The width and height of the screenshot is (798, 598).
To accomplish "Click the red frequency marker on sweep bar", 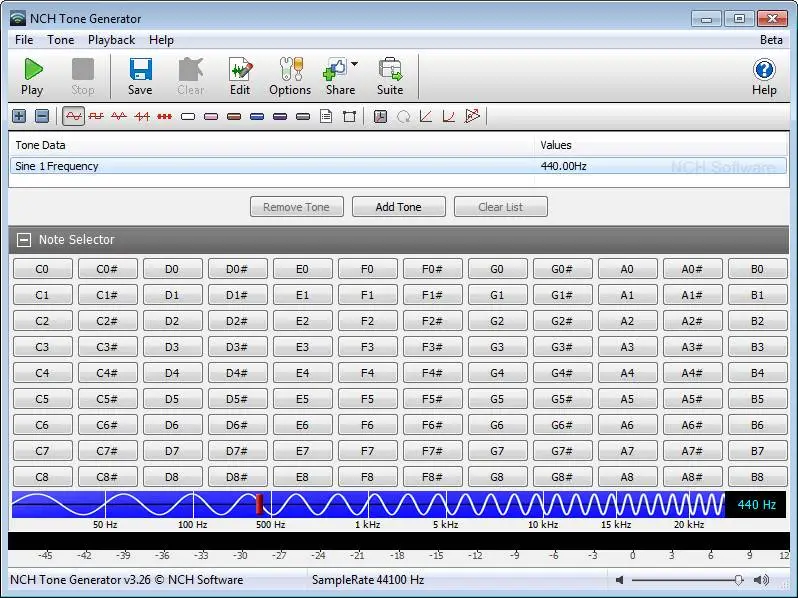I will point(259,504).
